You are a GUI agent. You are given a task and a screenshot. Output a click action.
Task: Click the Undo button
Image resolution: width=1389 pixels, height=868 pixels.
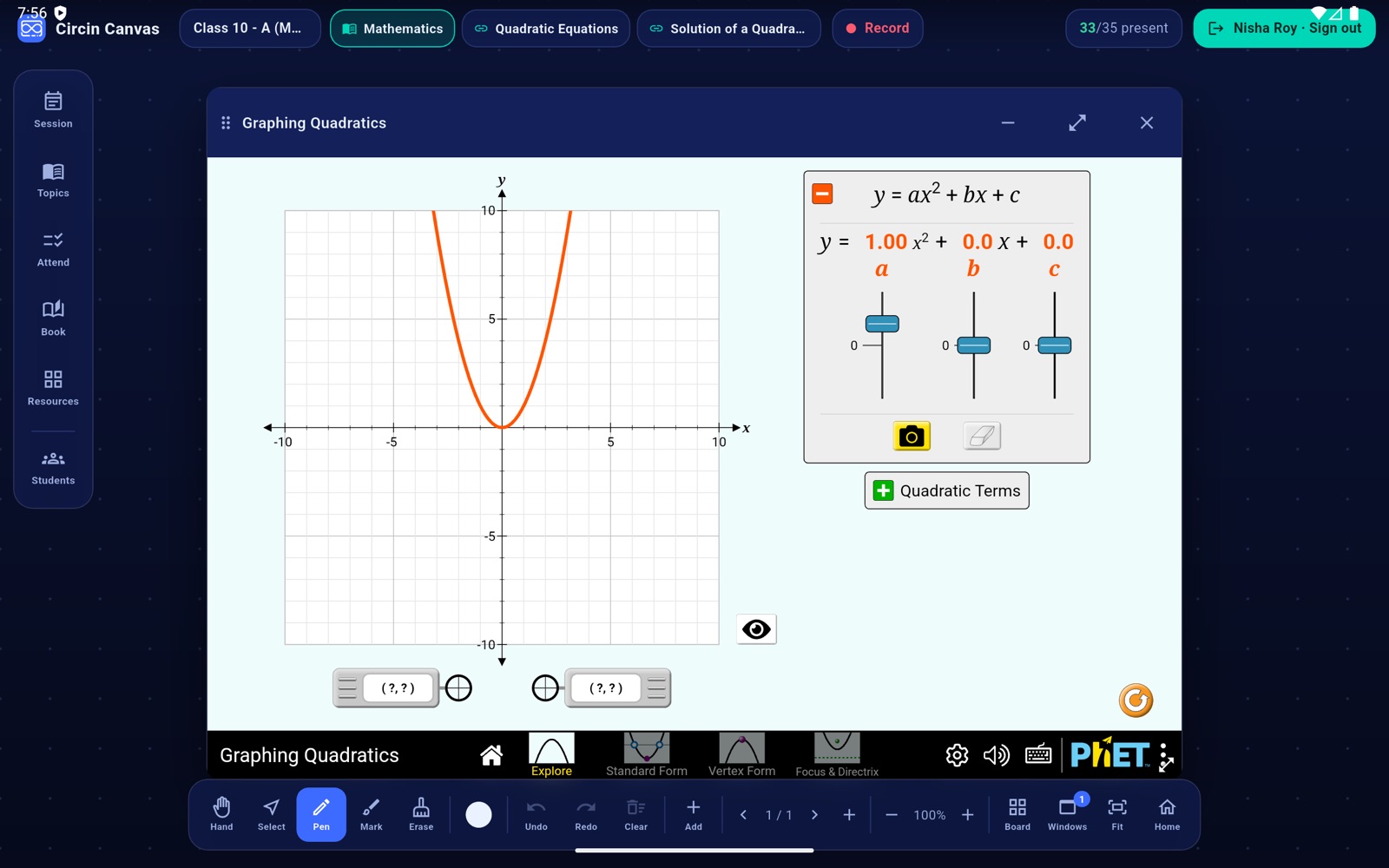coord(537,814)
